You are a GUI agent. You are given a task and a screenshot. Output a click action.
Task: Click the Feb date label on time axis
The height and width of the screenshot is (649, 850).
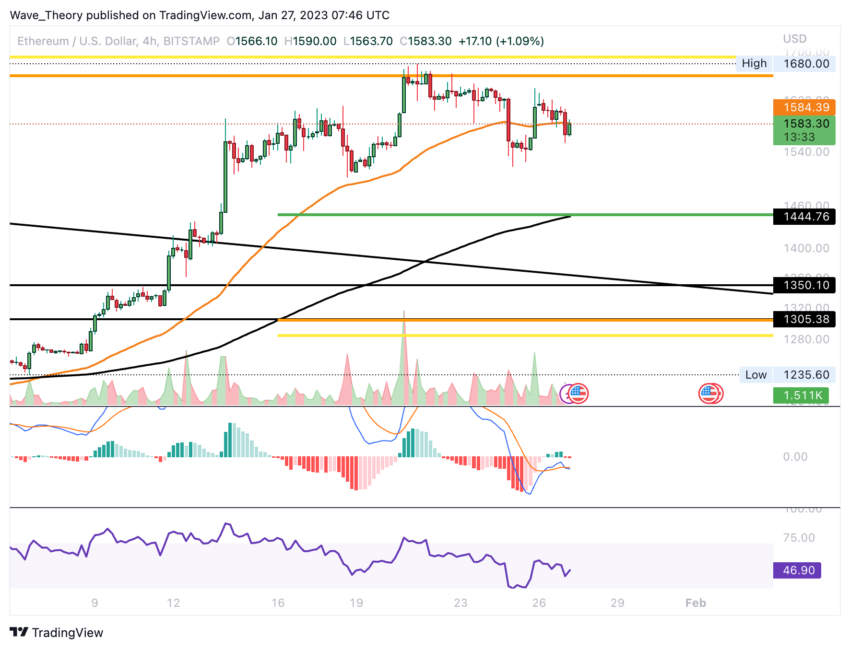click(696, 603)
